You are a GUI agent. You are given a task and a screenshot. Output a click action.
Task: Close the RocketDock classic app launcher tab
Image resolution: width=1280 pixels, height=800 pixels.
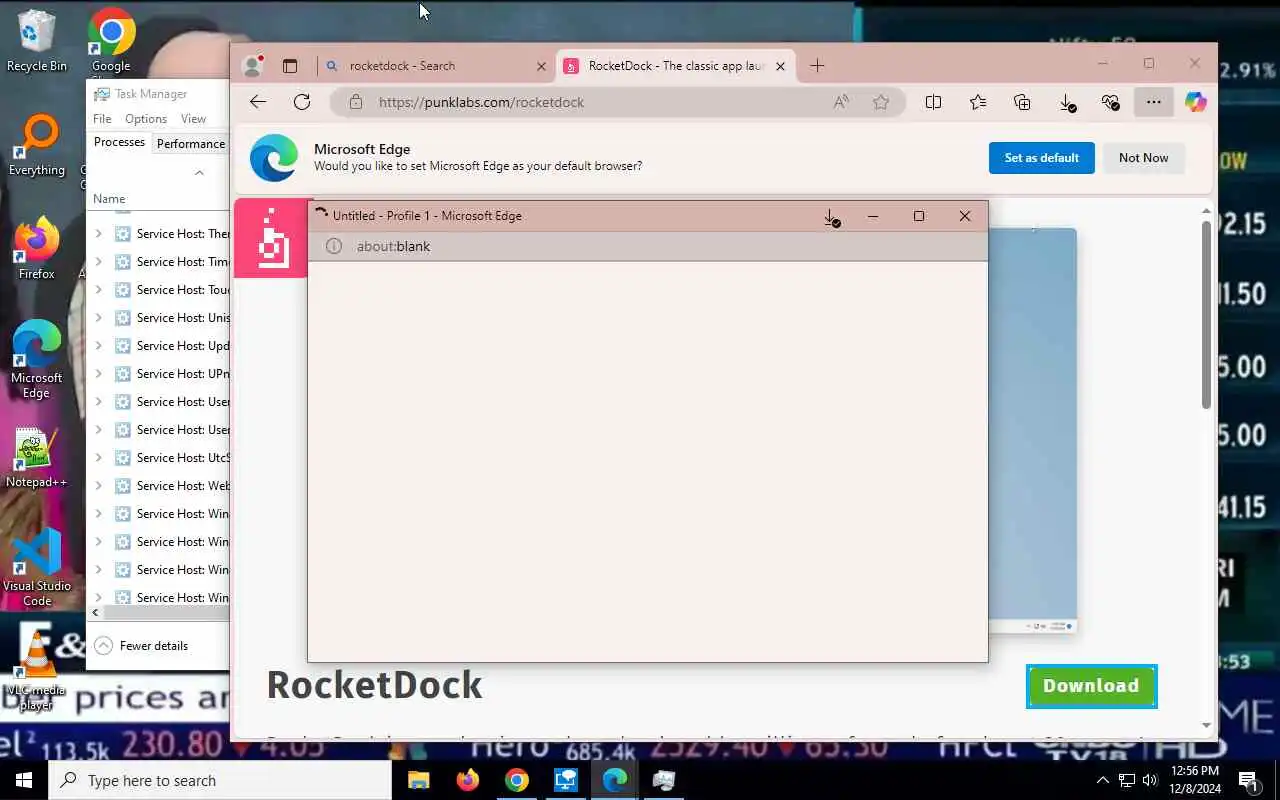780,66
